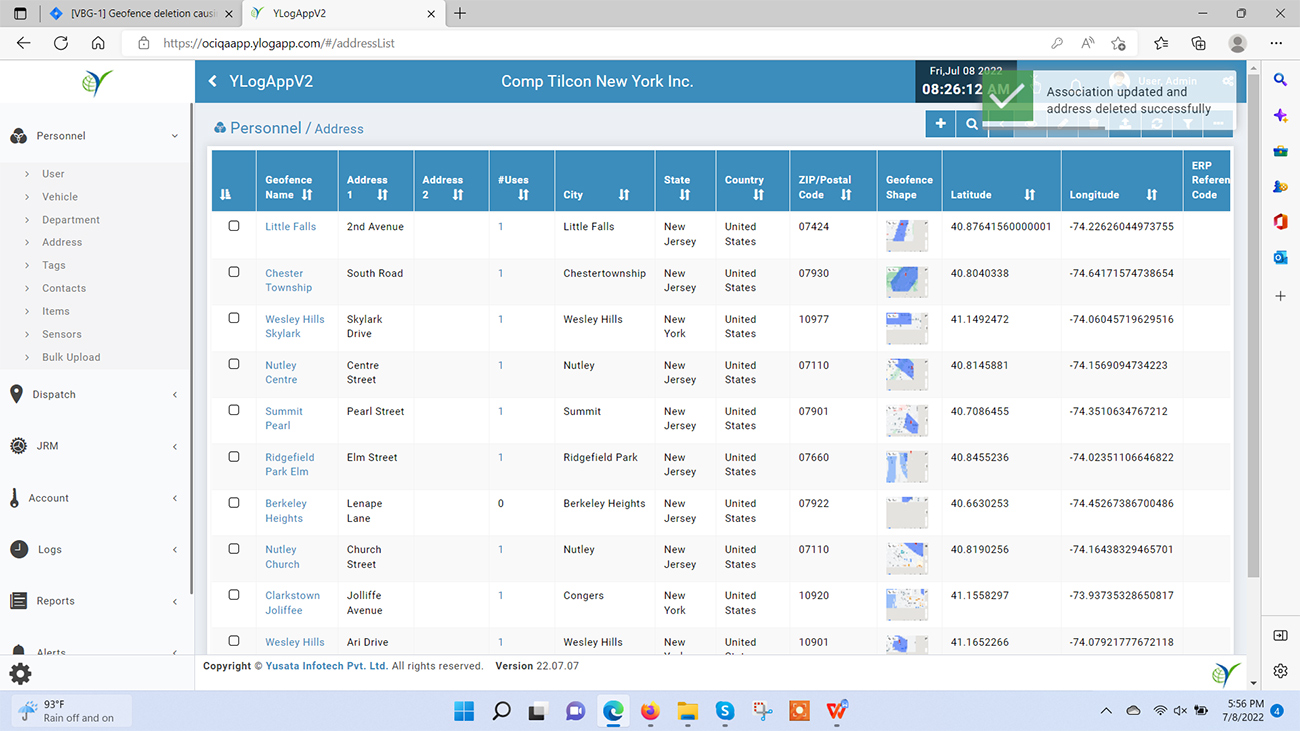
Task: Open the Edge sidebar tools briefcase icon
Action: (x=1280, y=151)
